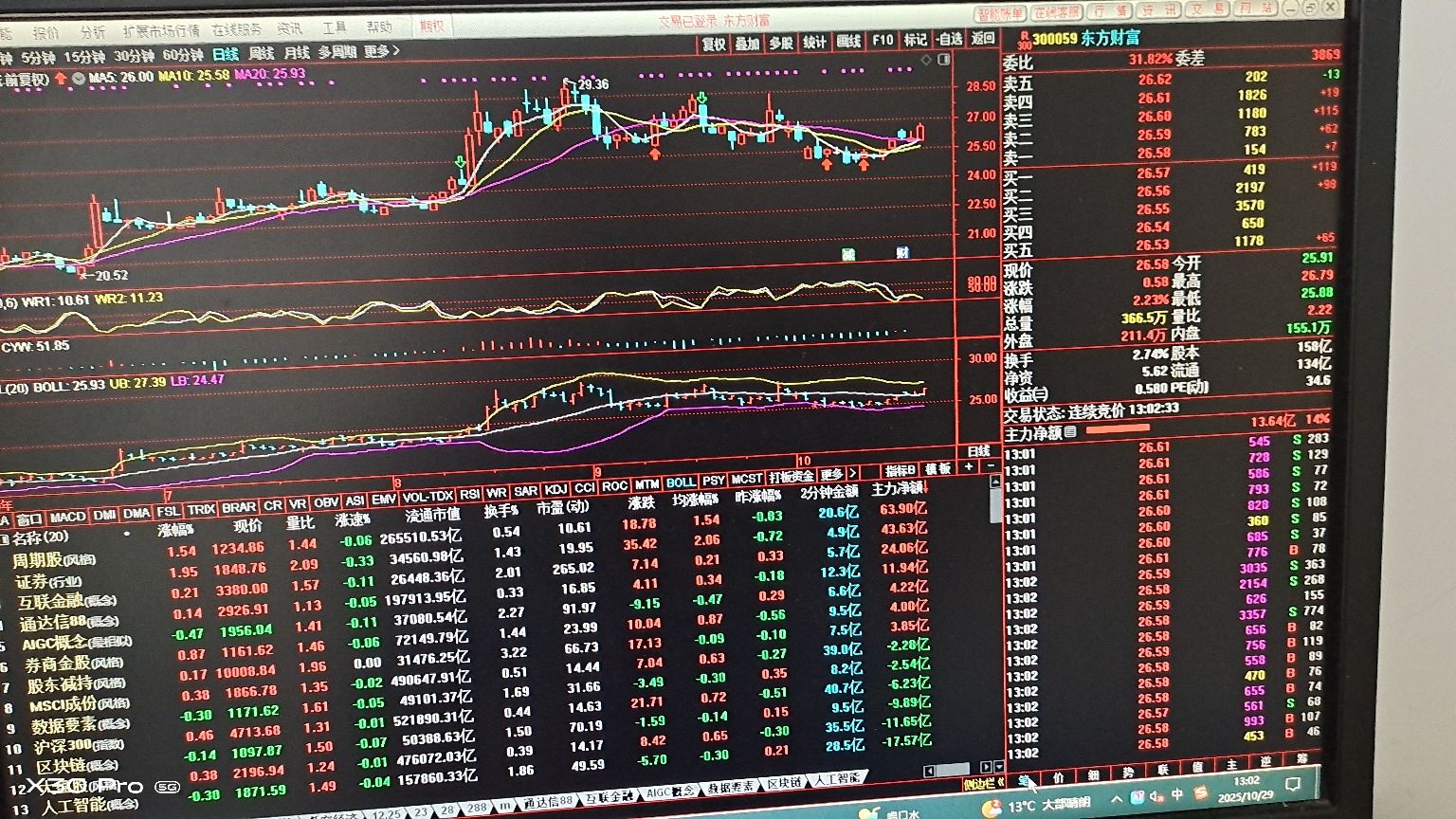Switch chart to 60分钟 period
The height and width of the screenshot is (819, 1456).
[x=183, y=55]
